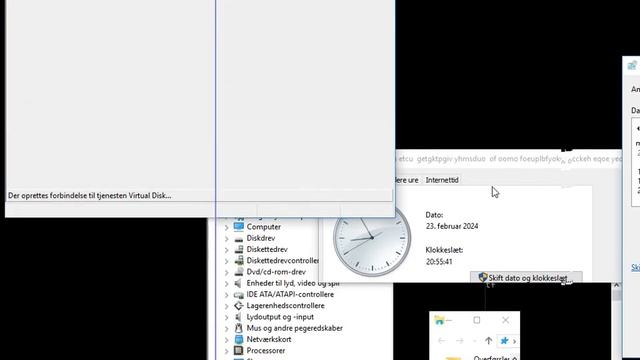640x360 pixels.
Task: Click Skift dato og klokkeslæt button
Action: pyautogui.click(x=526, y=278)
